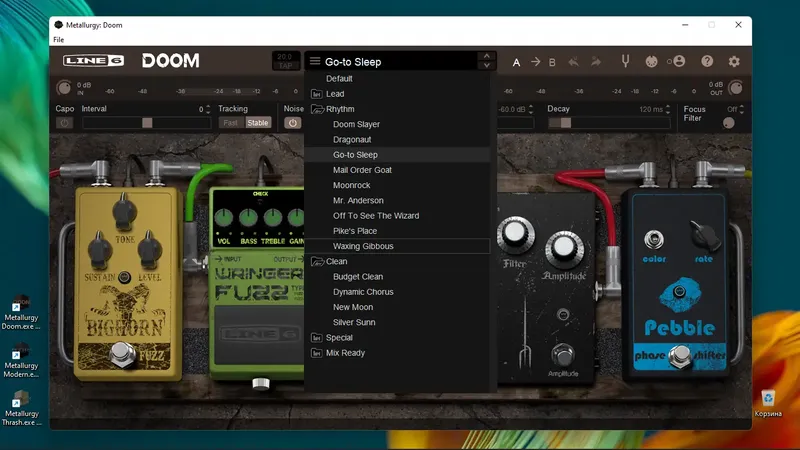Open the MIDI connector icon
This screenshot has width=800, height=450.
click(652, 62)
